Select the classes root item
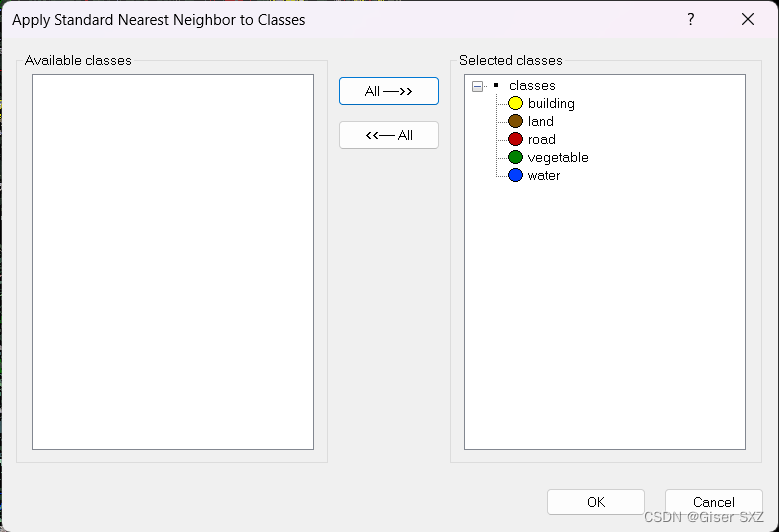The image size is (779, 532). [532, 85]
